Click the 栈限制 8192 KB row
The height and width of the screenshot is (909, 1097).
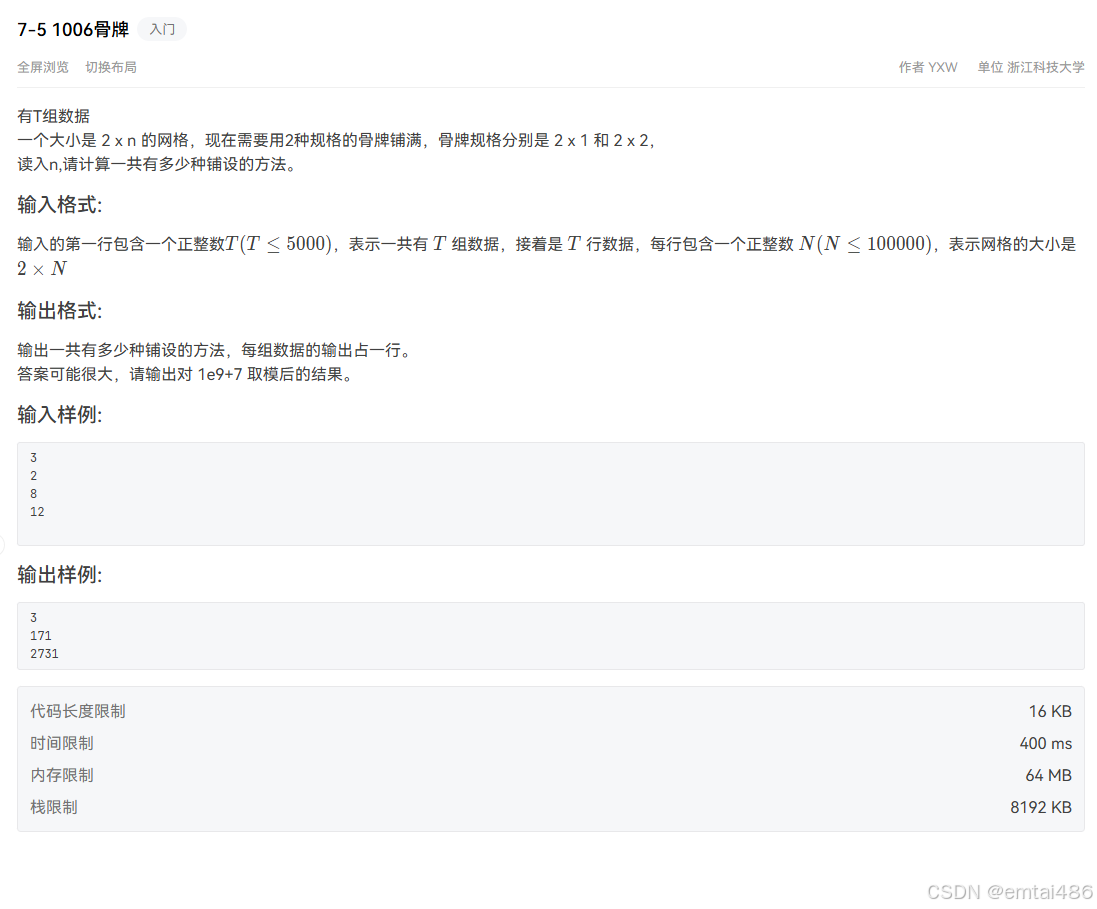click(x=551, y=808)
